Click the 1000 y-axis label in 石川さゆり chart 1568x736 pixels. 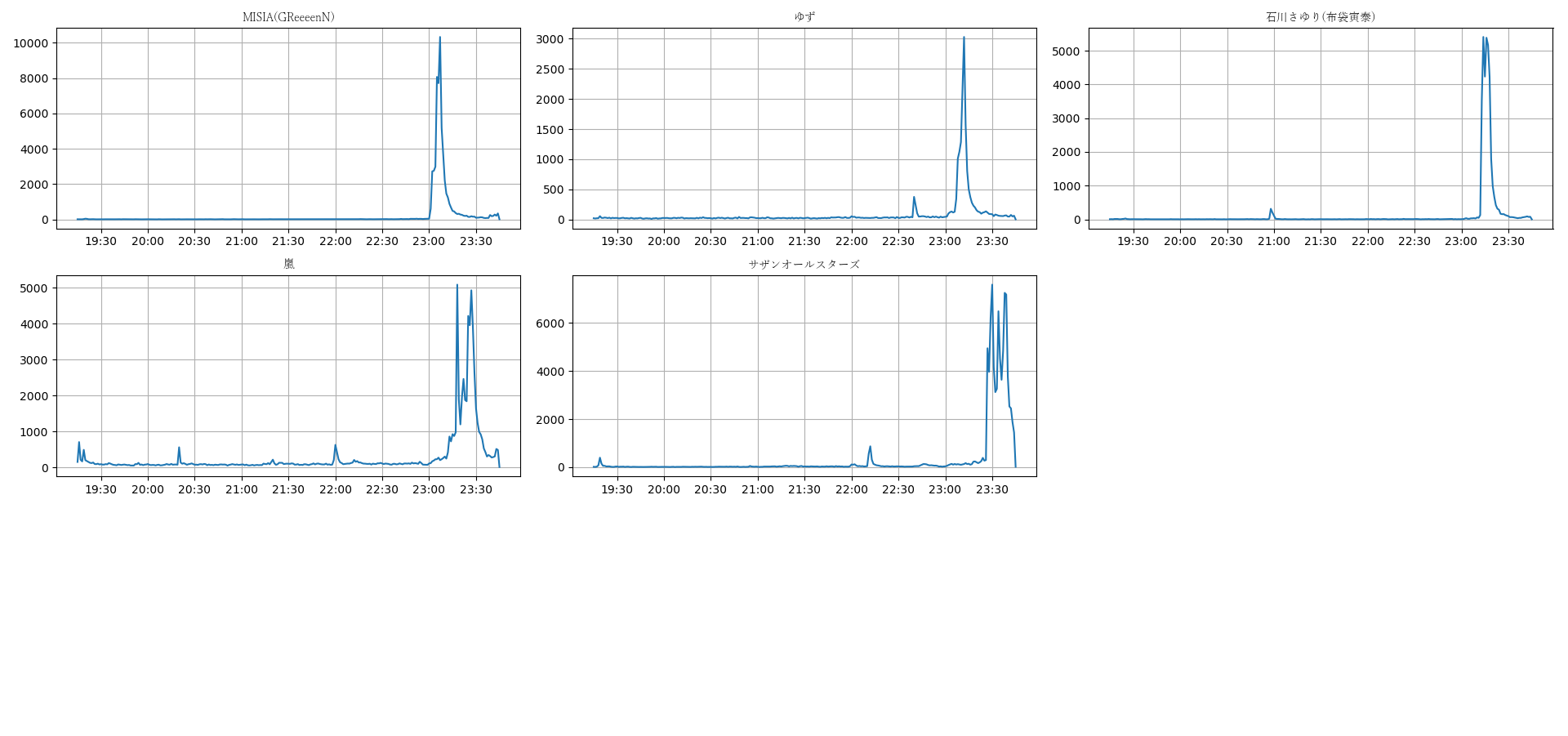(1066, 186)
